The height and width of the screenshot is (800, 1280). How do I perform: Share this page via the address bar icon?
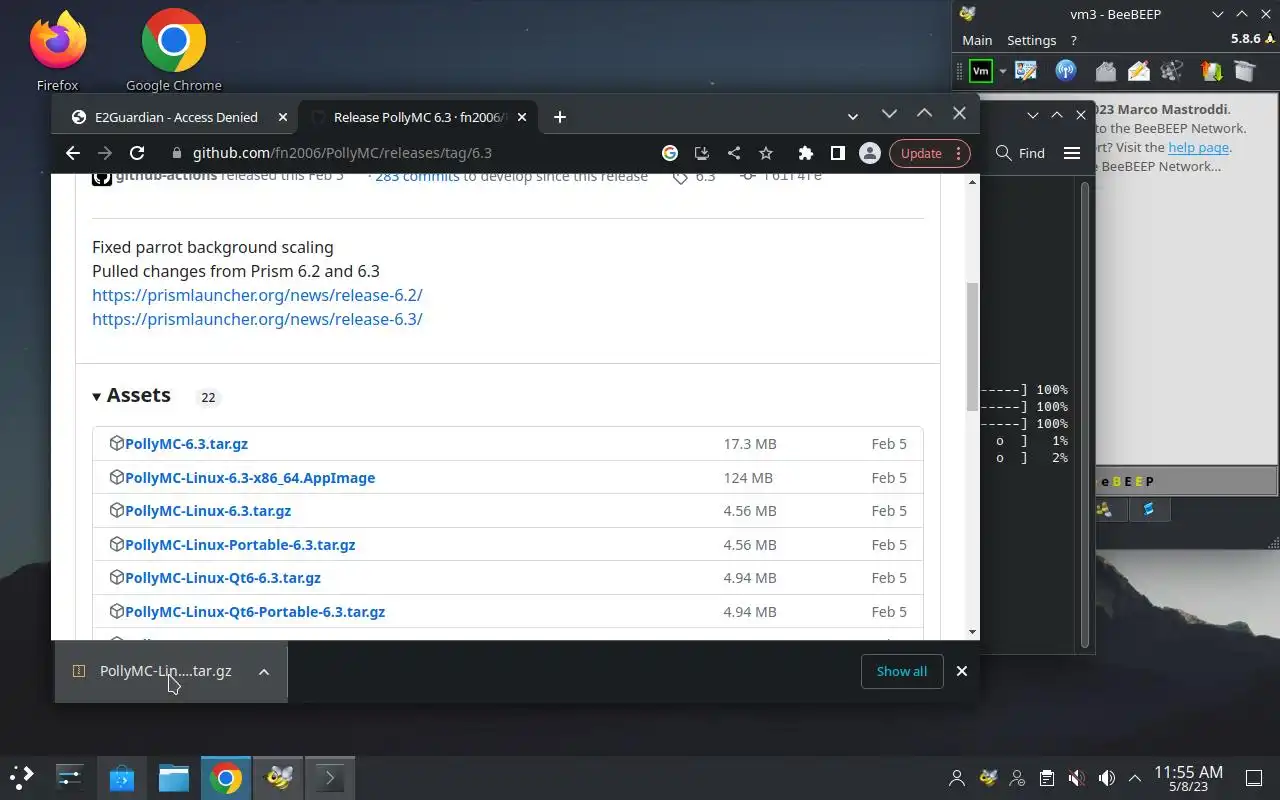(x=734, y=153)
